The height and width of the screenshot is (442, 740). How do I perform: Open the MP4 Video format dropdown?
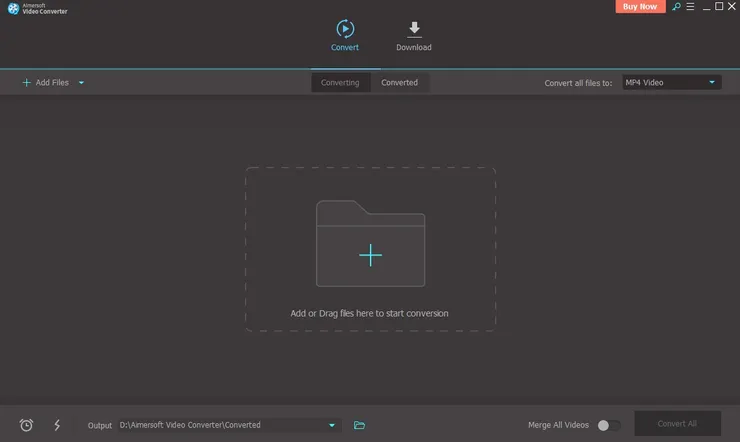671,83
